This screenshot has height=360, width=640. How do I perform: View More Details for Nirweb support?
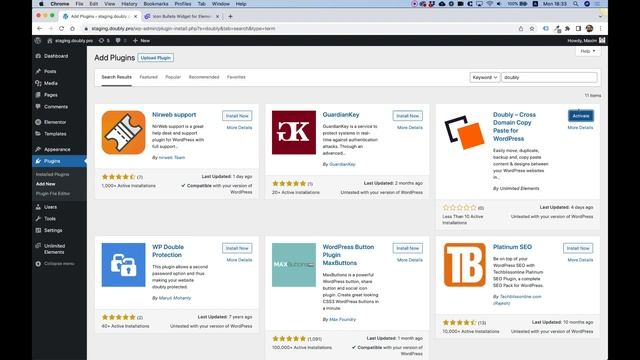[239, 128]
